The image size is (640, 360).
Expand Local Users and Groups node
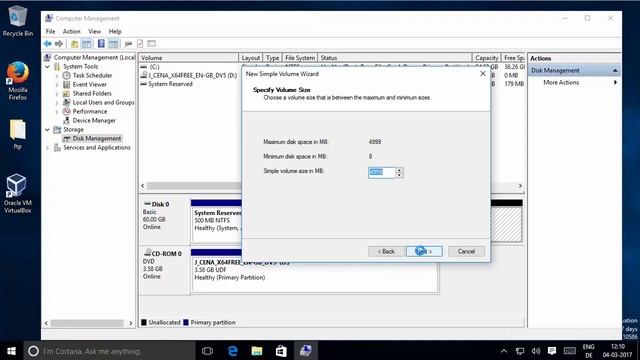(x=57, y=102)
